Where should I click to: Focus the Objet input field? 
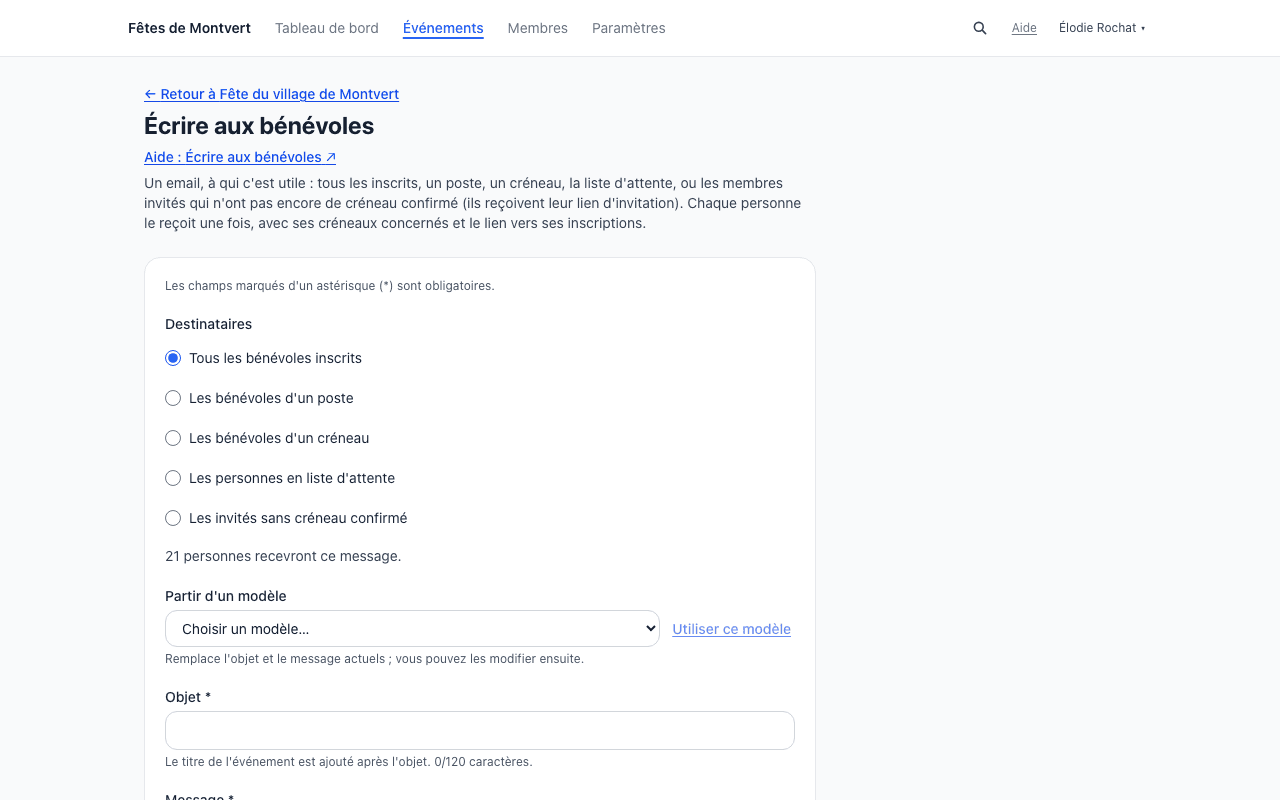point(480,731)
